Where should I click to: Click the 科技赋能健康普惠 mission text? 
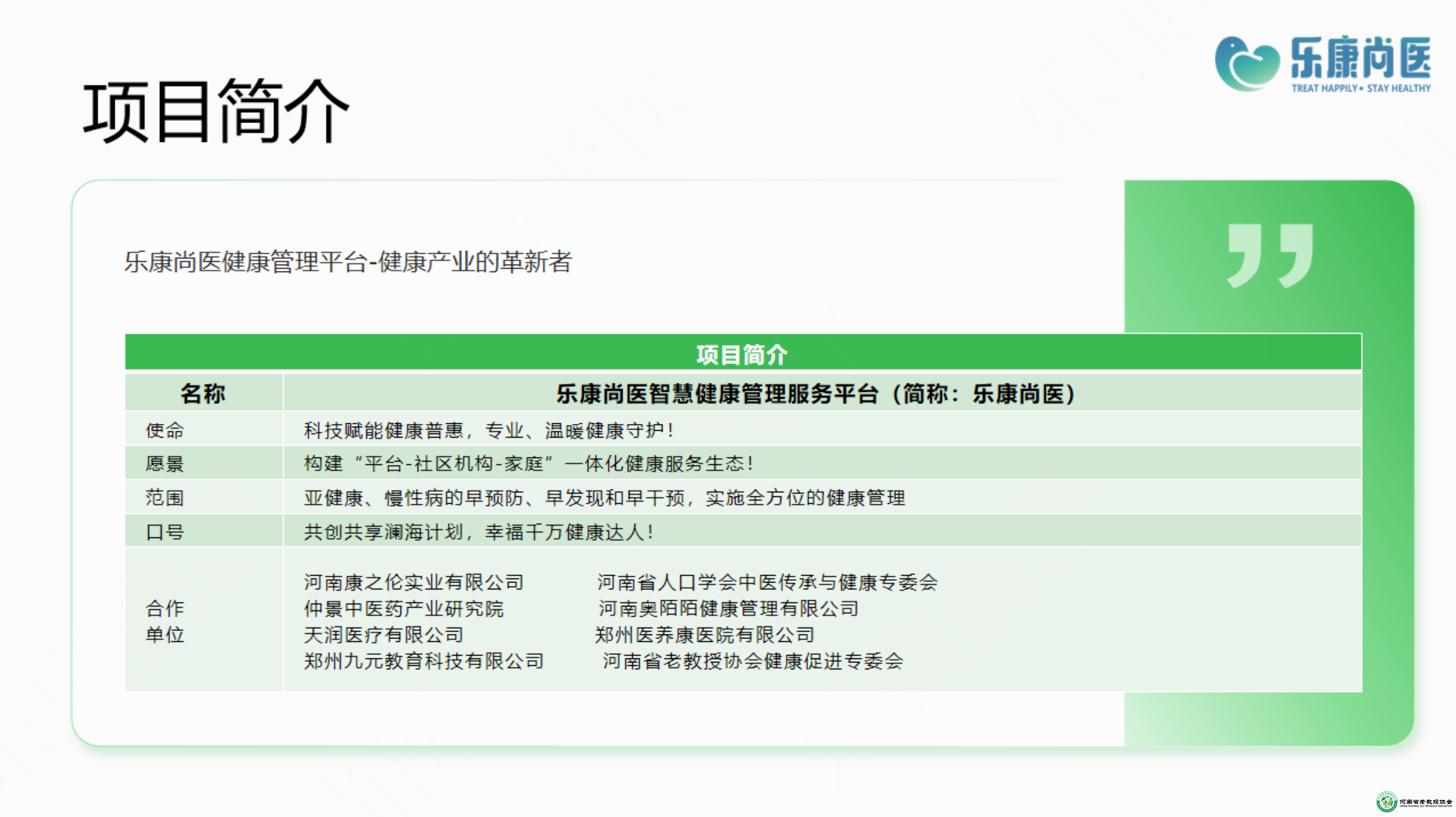click(x=489, y=430)
